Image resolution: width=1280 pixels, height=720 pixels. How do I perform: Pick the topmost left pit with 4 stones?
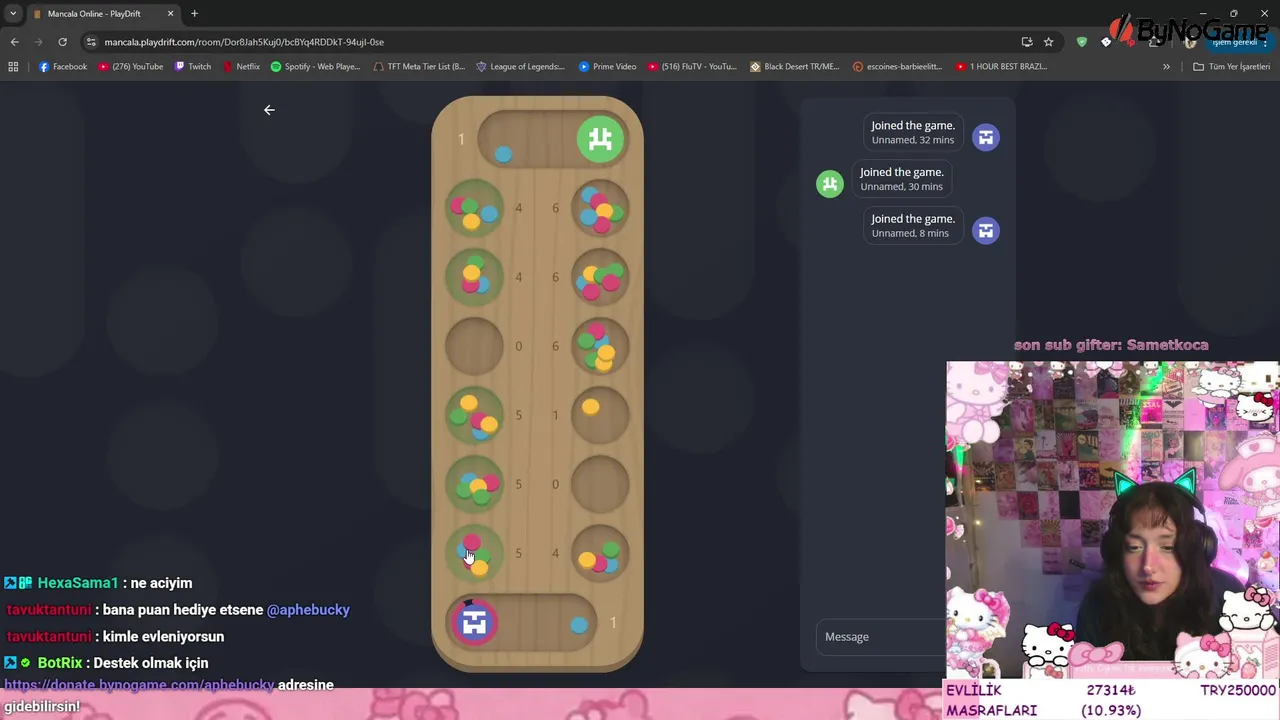[474, 208]
